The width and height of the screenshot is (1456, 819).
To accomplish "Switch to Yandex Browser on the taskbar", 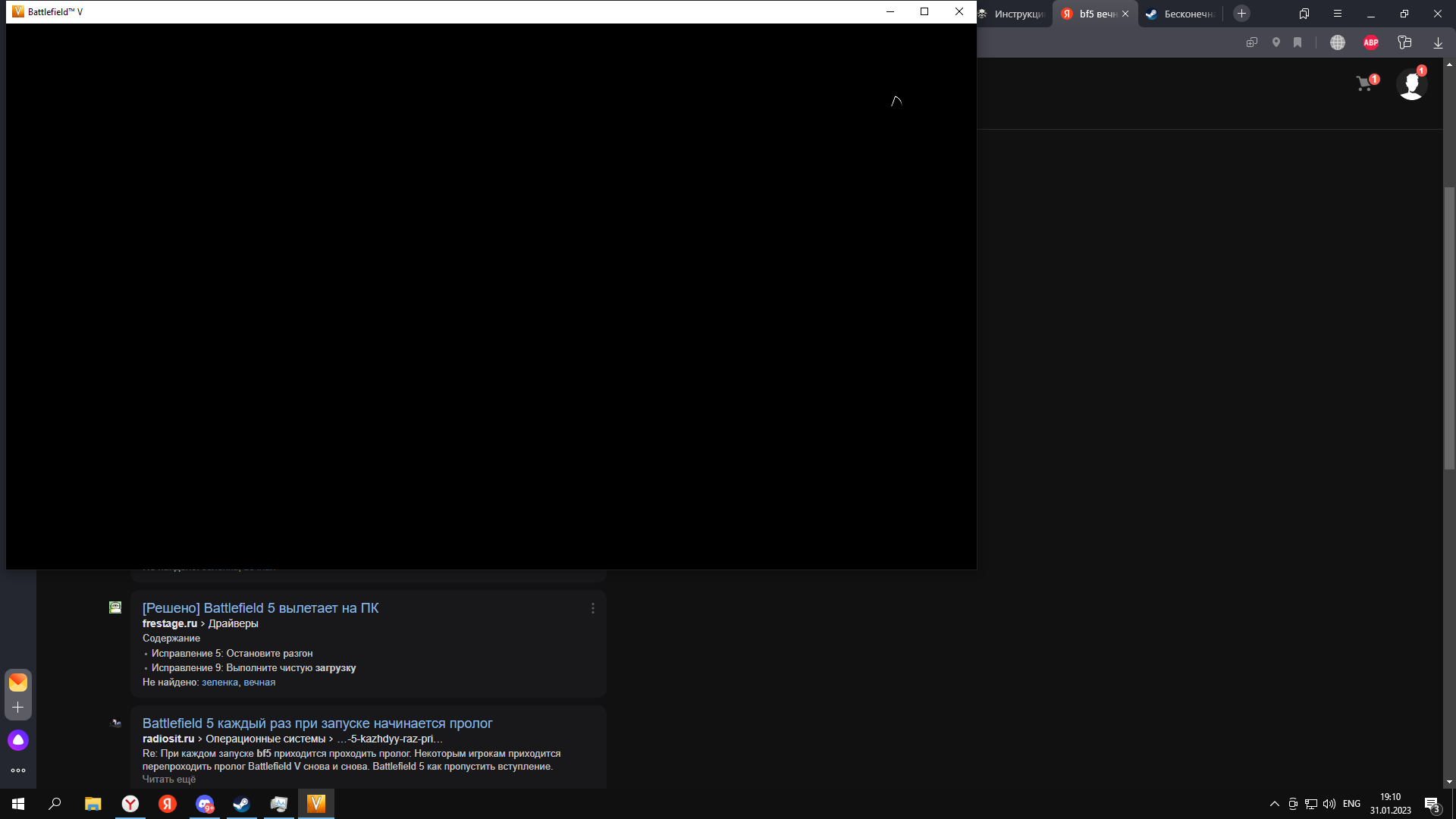I will pyautogui.click(x=130, y=804).
